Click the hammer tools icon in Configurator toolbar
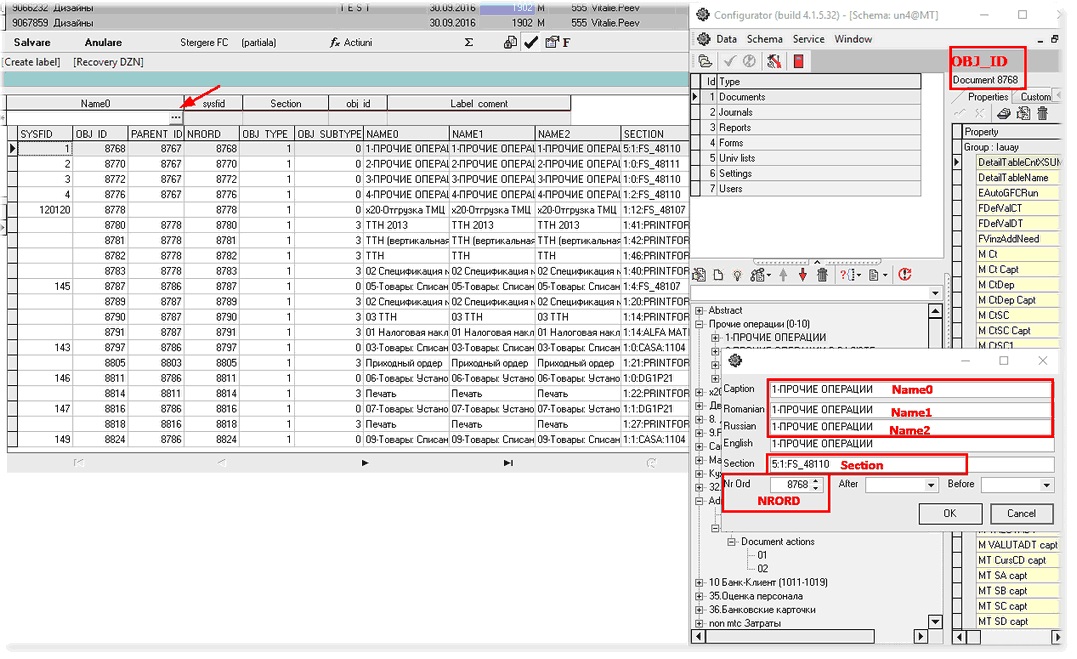This screenshot has width=1077, height=659. click(774, 62)
